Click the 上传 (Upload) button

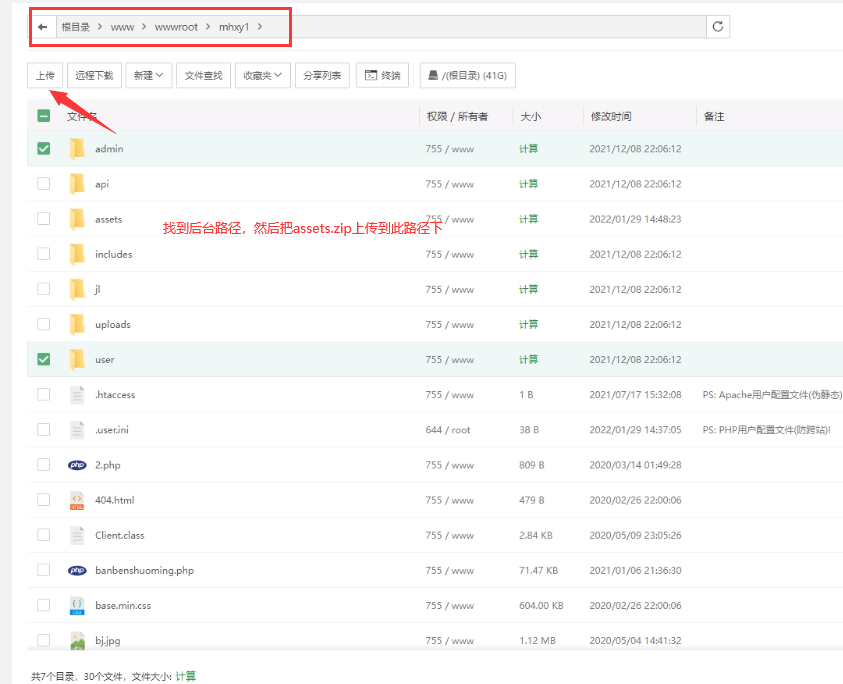(x=45, y=75)
